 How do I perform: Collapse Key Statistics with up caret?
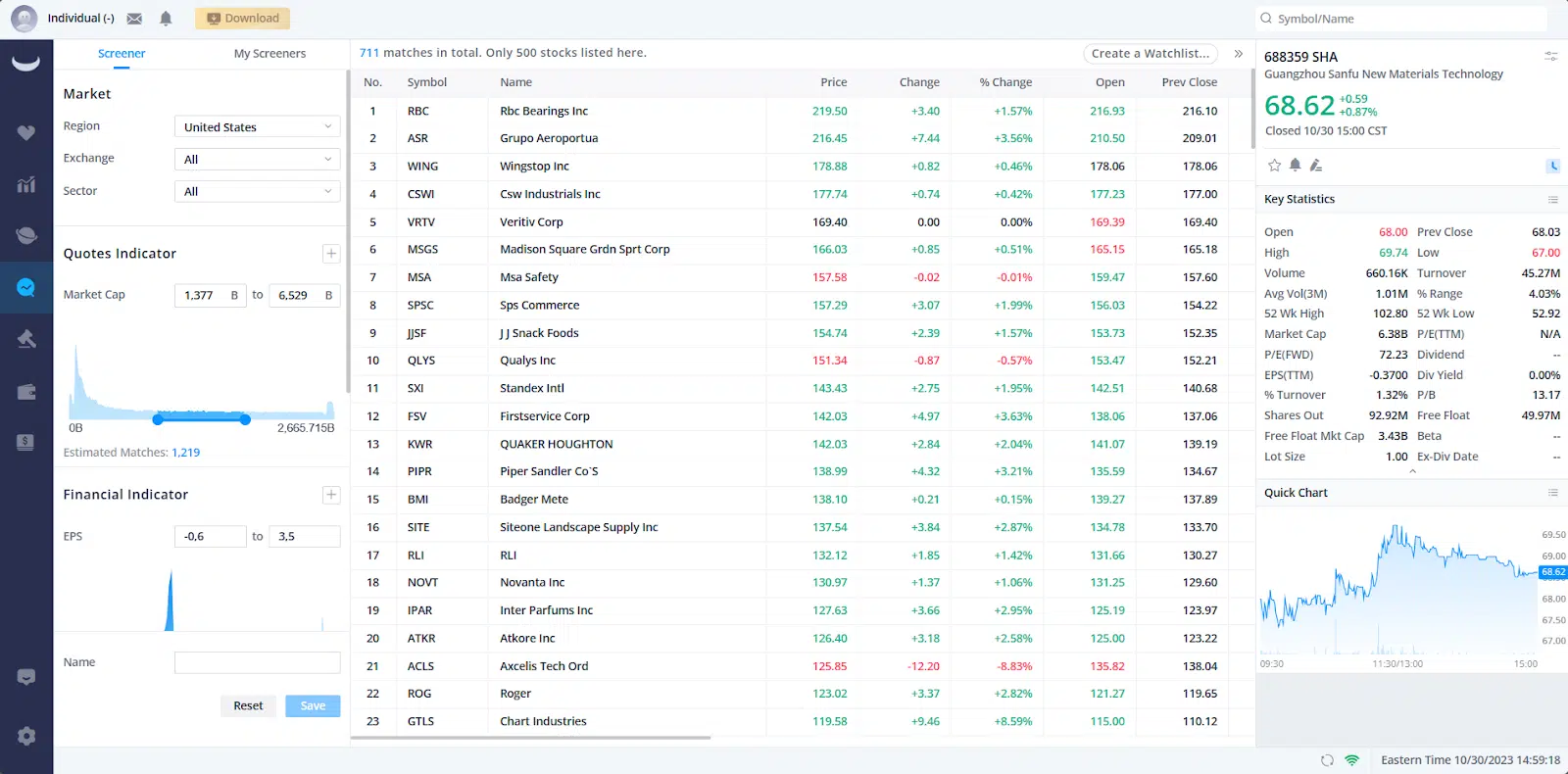[x=1412, y=471]
